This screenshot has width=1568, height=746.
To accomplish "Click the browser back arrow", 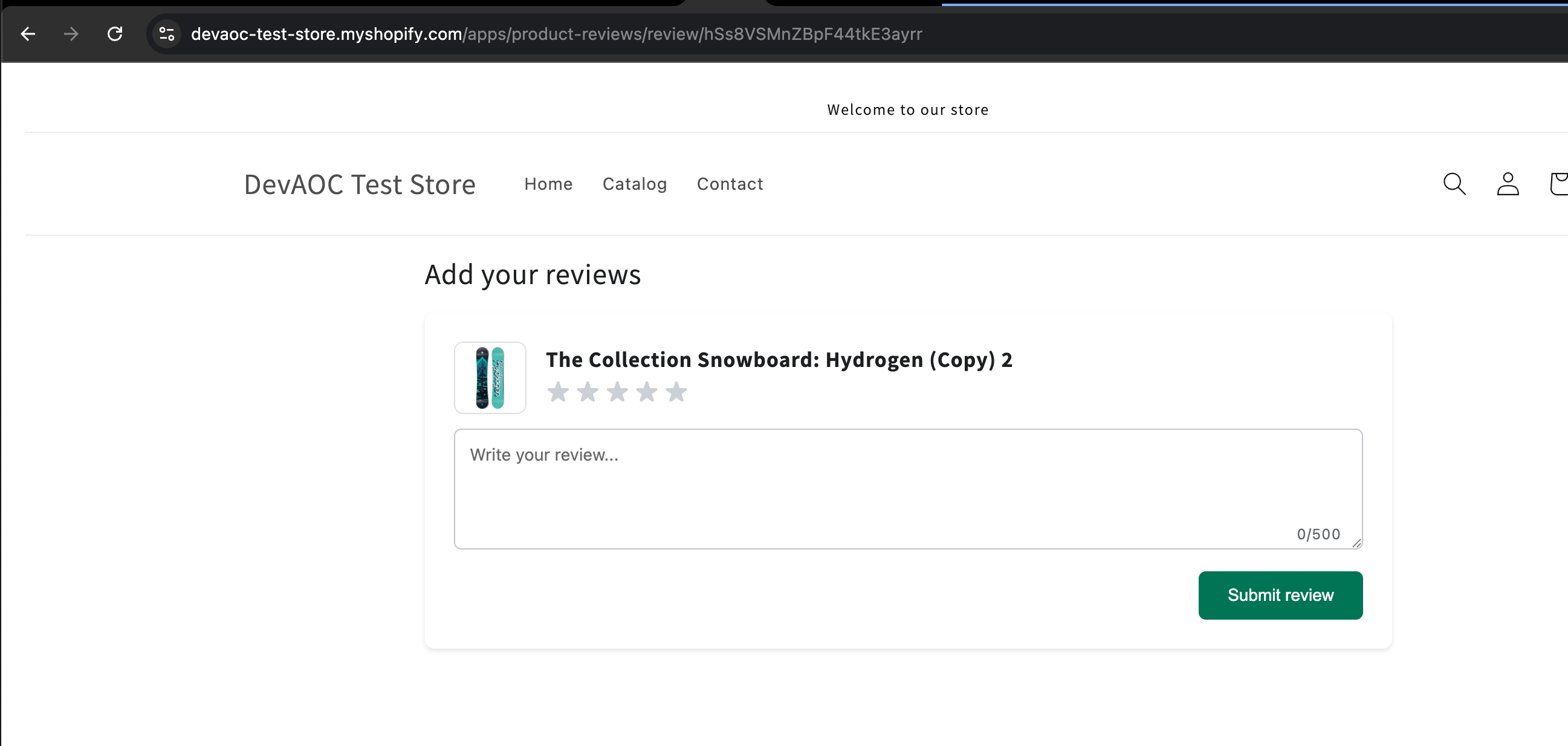I will coord(28,34).
